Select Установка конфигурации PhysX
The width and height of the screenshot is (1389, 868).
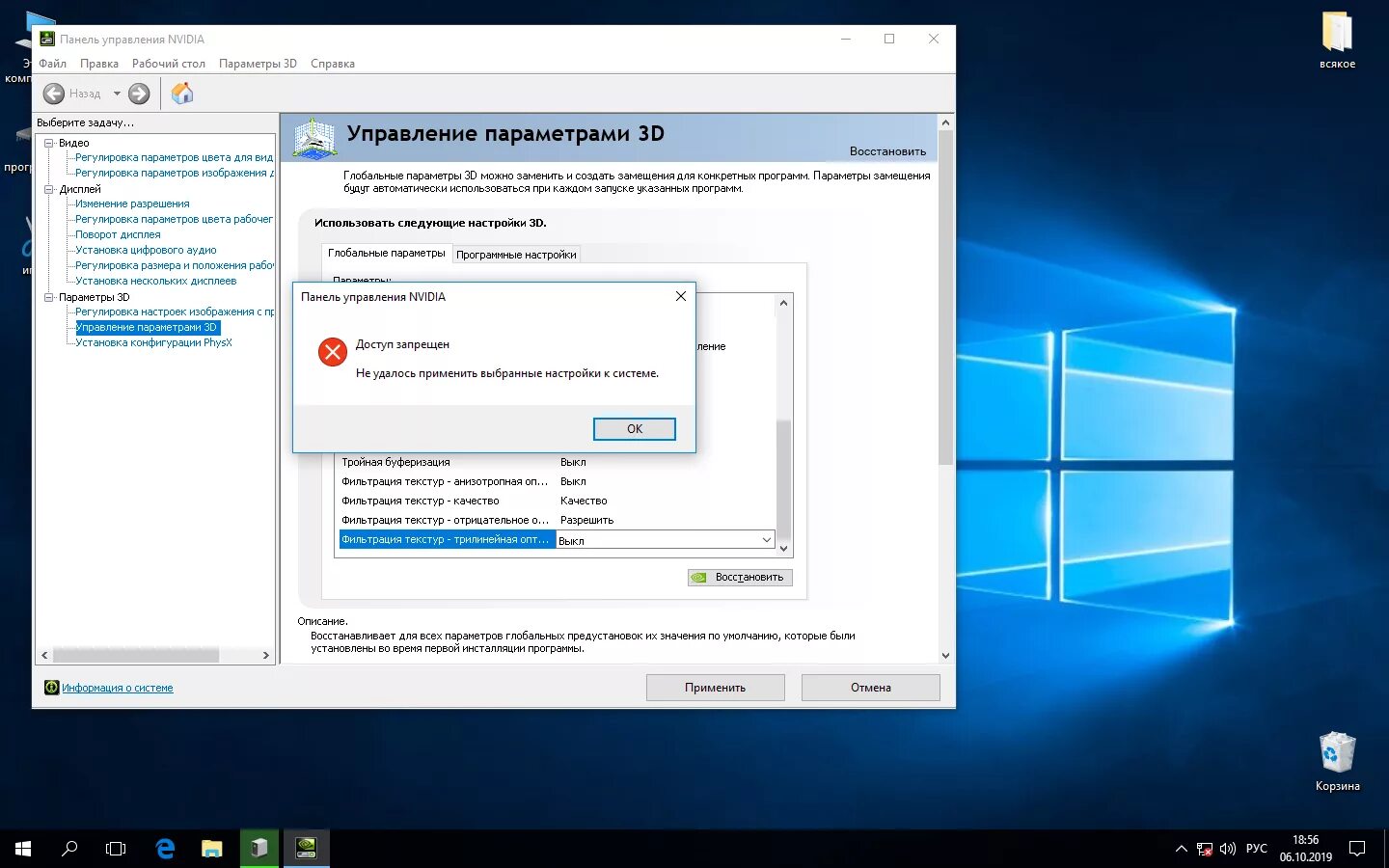(x=153, y=342)
